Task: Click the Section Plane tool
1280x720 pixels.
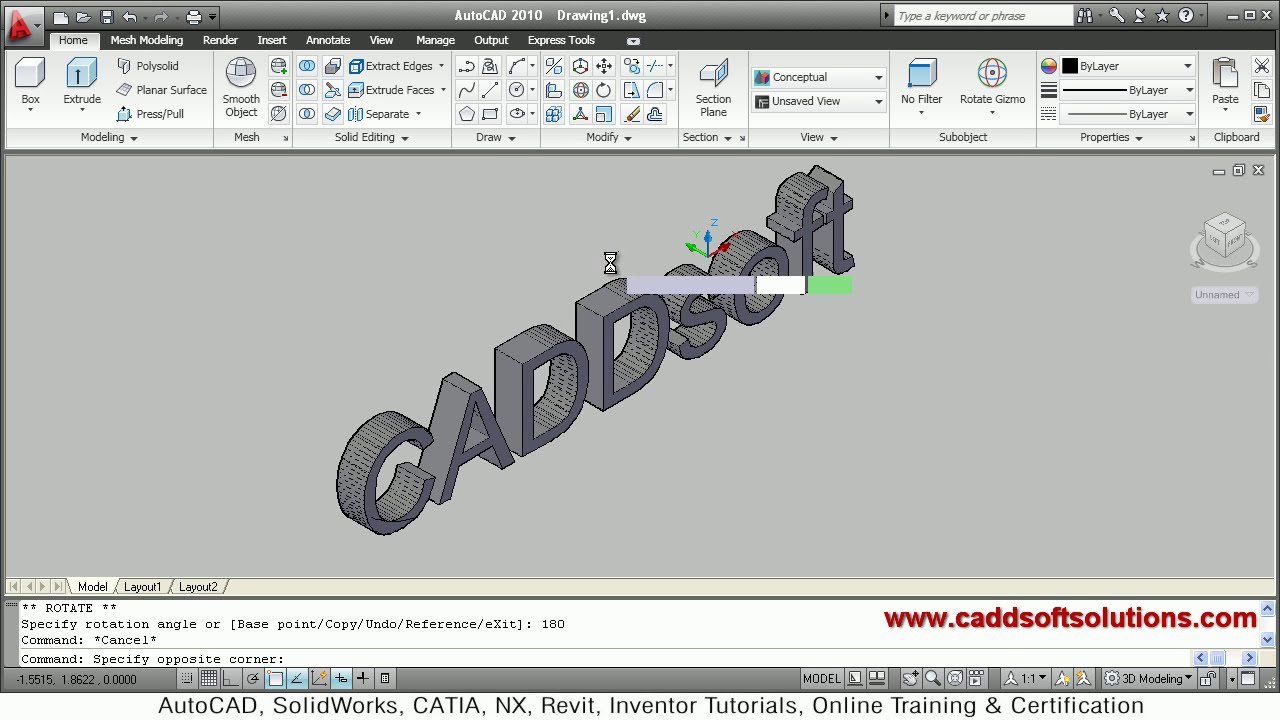Action: point(713,87)
